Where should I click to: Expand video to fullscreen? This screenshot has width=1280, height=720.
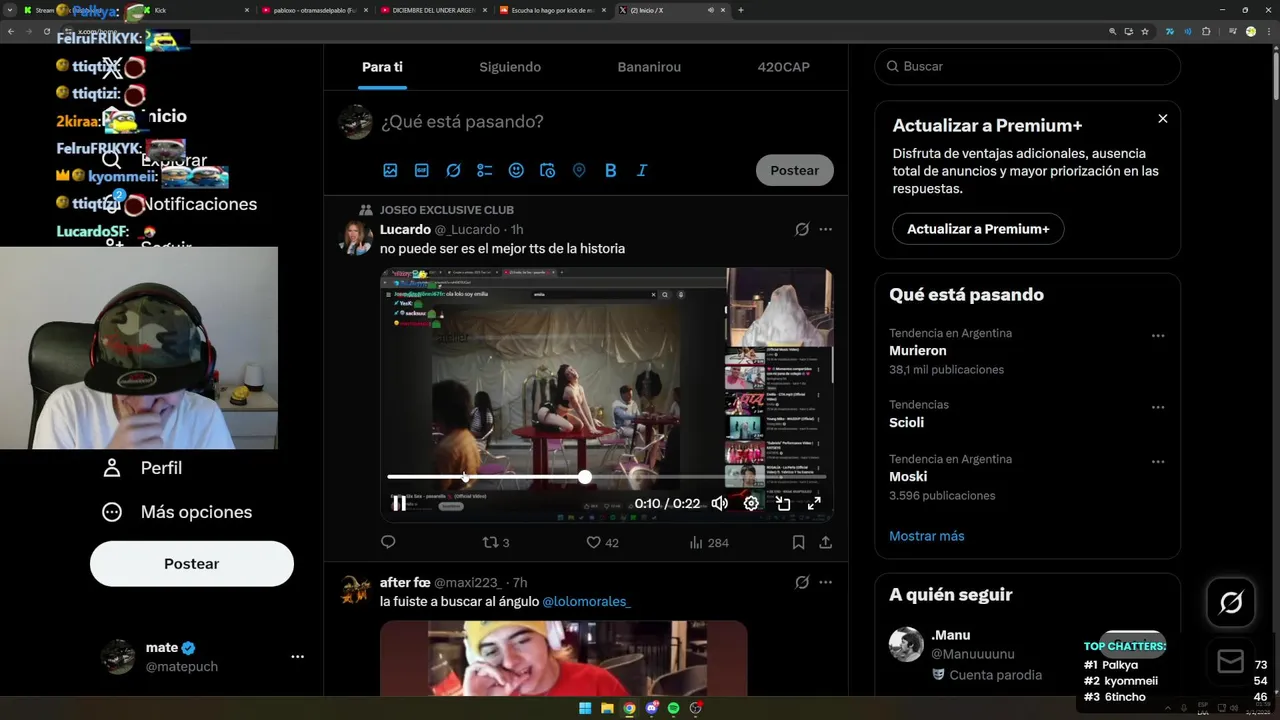click(x=814, y=503)
